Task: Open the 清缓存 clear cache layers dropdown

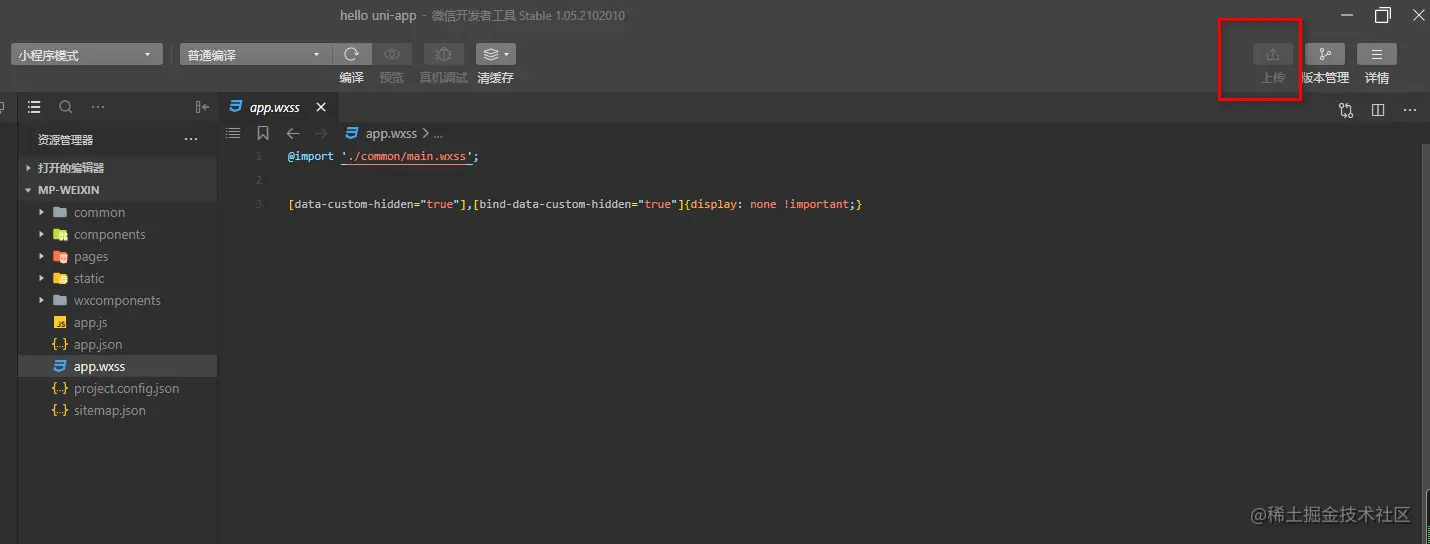Action: click(495, 54)
